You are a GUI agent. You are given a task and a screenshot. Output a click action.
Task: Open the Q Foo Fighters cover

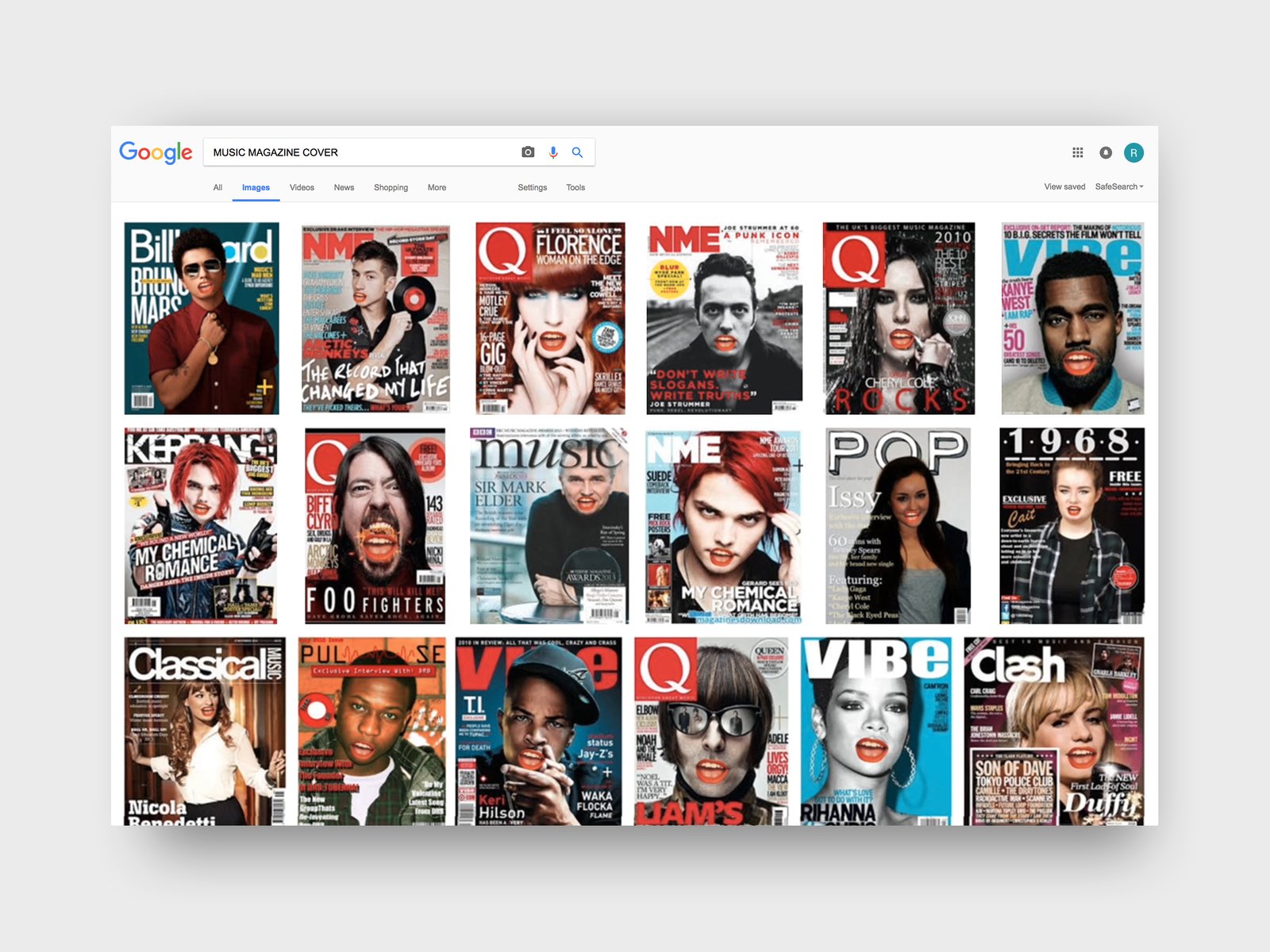[x=375, y=526]
